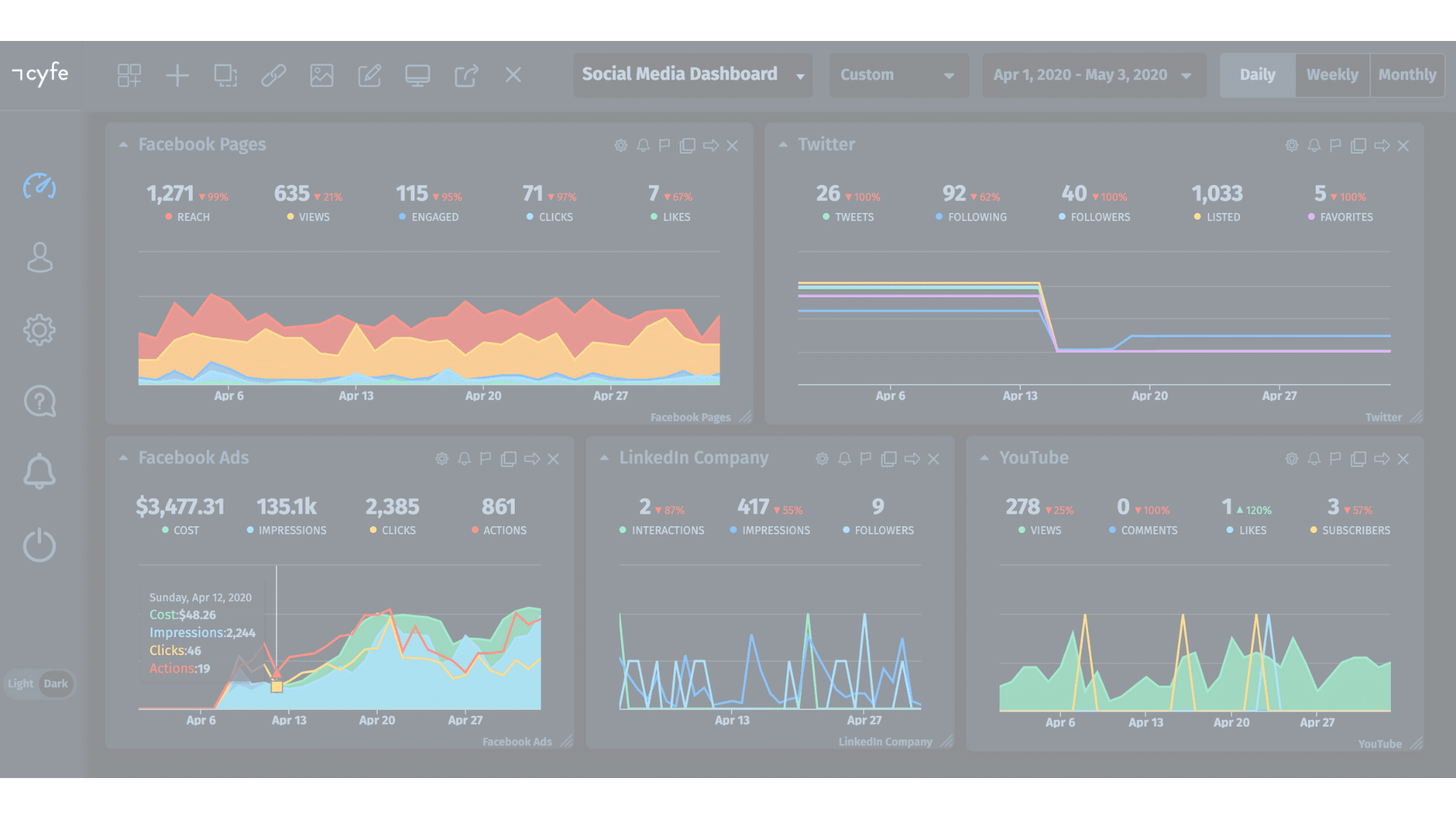Toggle SUBSCRIBERS series in YouTube widget
Viewport: 1456px width, 819px height.
(1351, 530)
